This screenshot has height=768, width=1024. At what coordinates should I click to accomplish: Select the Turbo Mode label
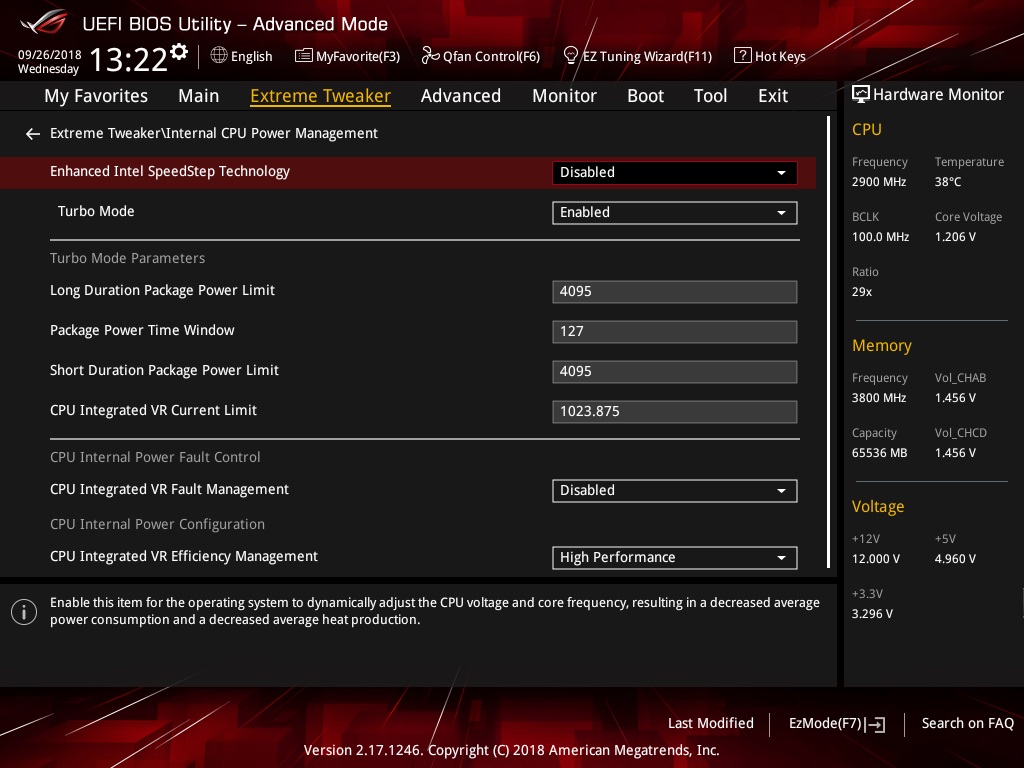pos(96,212)
